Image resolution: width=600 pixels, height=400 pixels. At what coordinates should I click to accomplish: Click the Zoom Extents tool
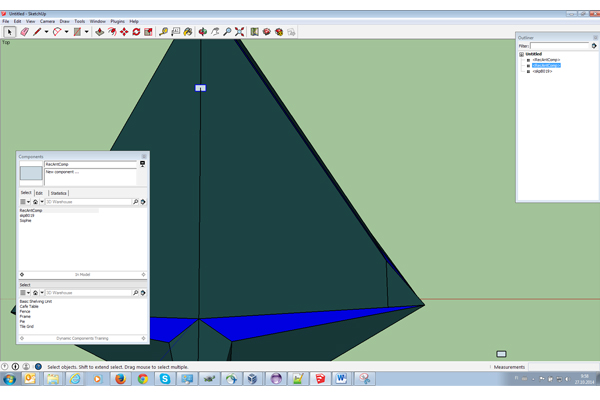pos(240,32)
